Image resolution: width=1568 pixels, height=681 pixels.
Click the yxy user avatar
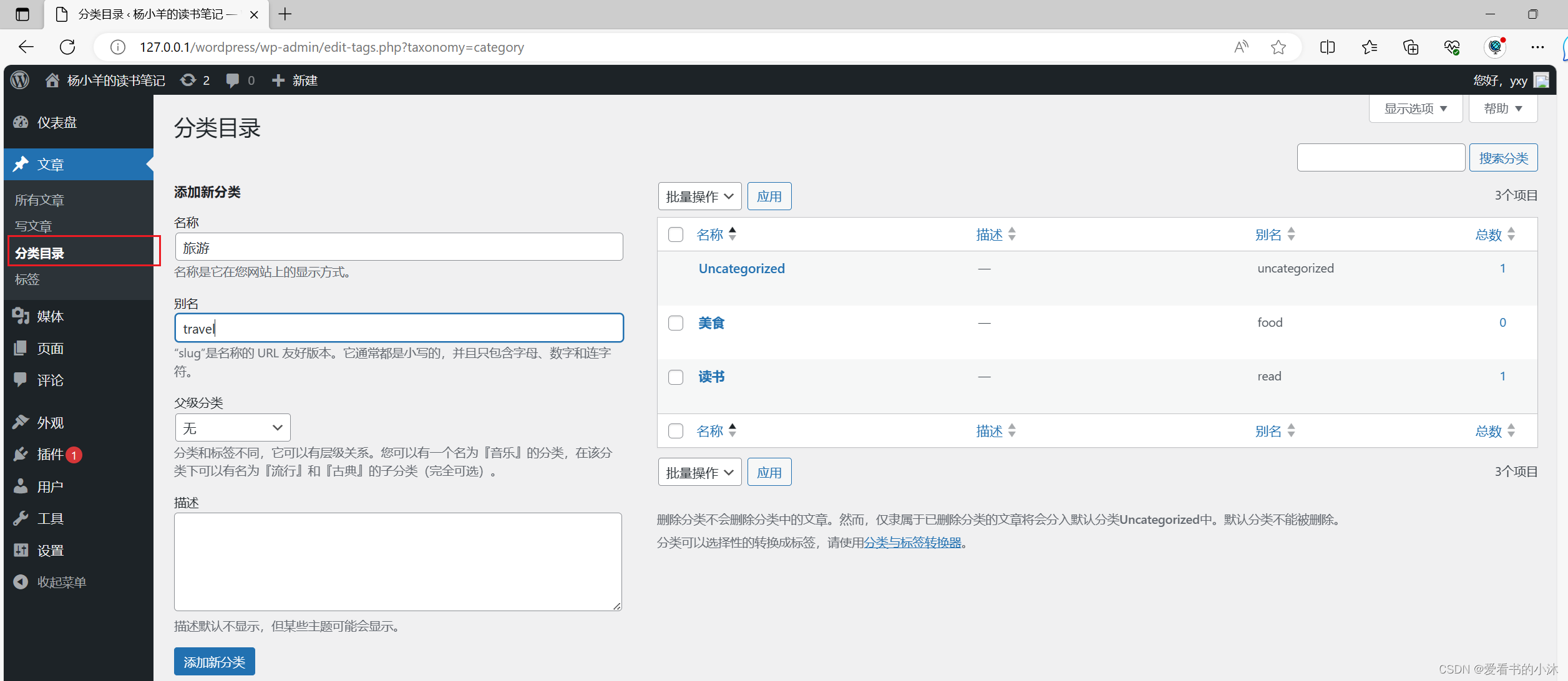pyautogui.click(x=1541, y=80)
